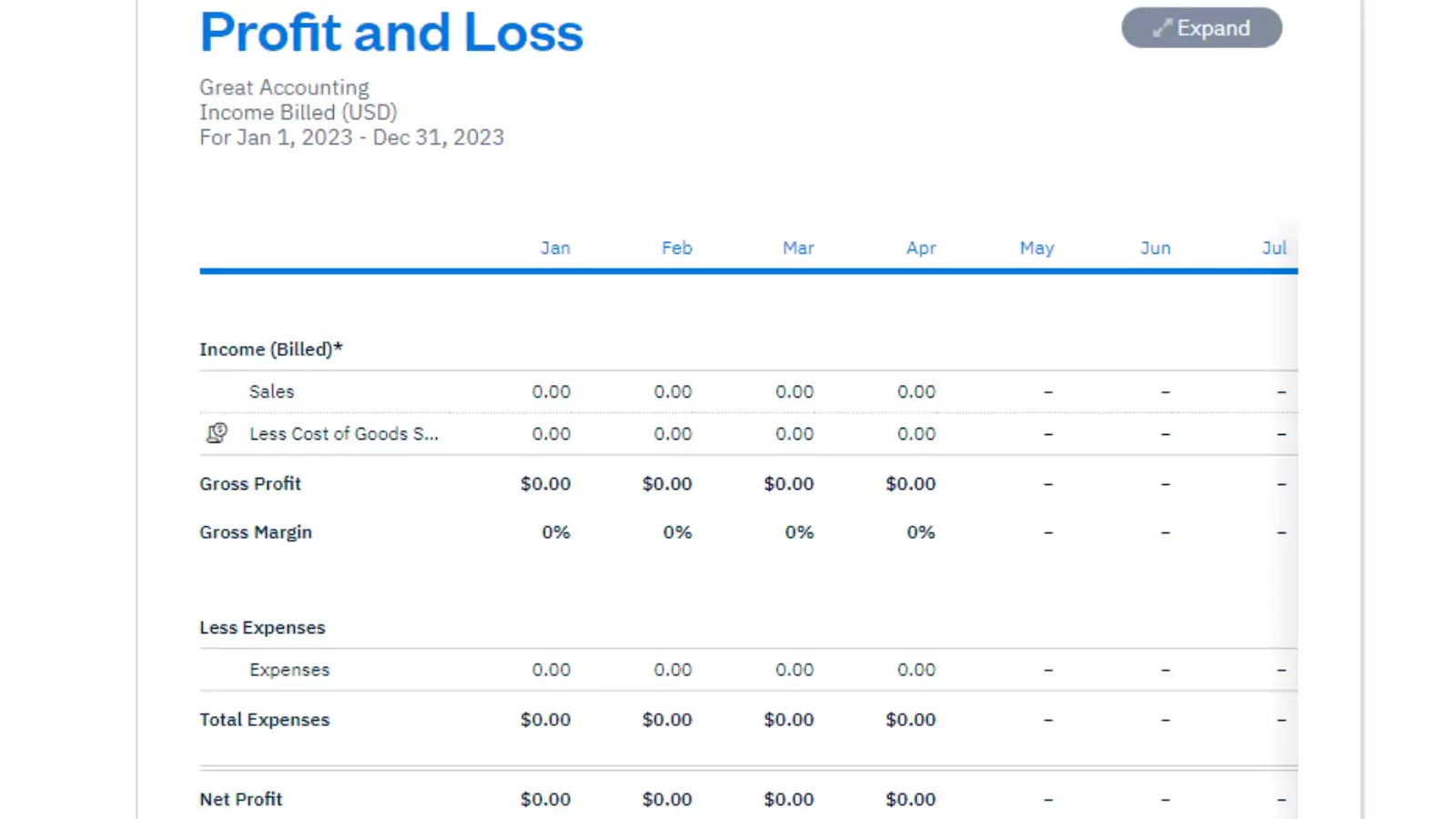Image resolution: width=1456 pixels, height=819 pixels.
Task: Click the Gross Profit row label
Action: tap(250, 484)
